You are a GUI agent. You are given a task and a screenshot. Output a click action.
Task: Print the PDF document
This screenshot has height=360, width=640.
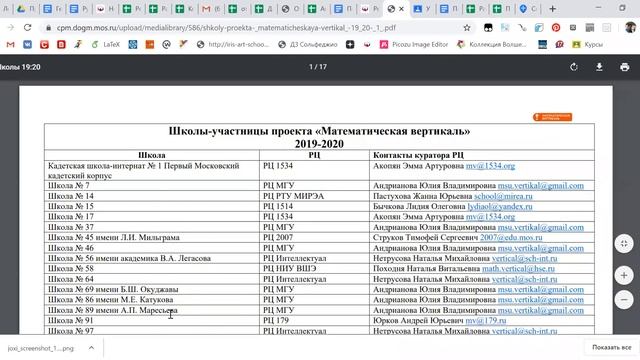click(x=624, y=67)
